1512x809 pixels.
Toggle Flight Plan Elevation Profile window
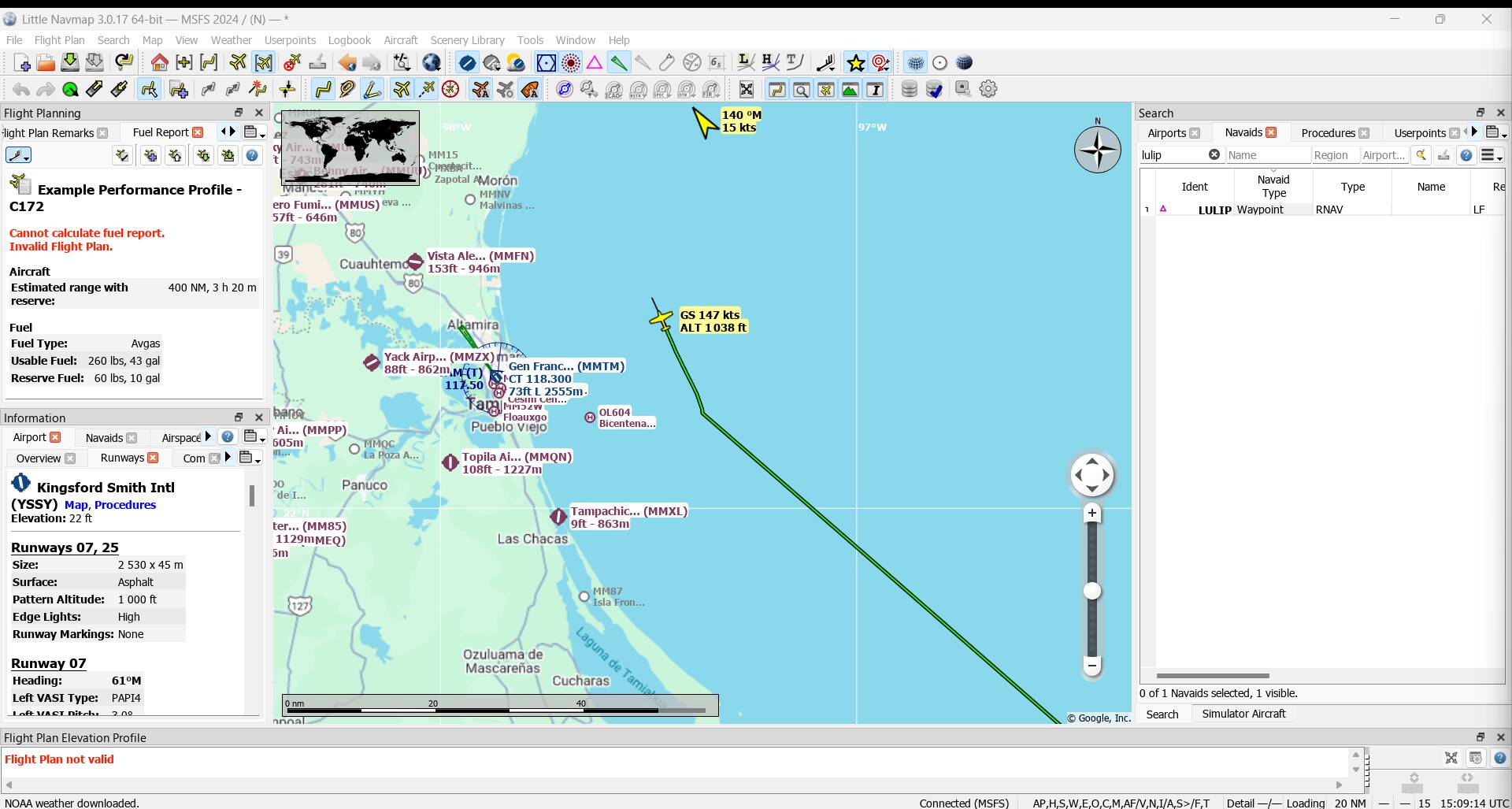point(850,90)
